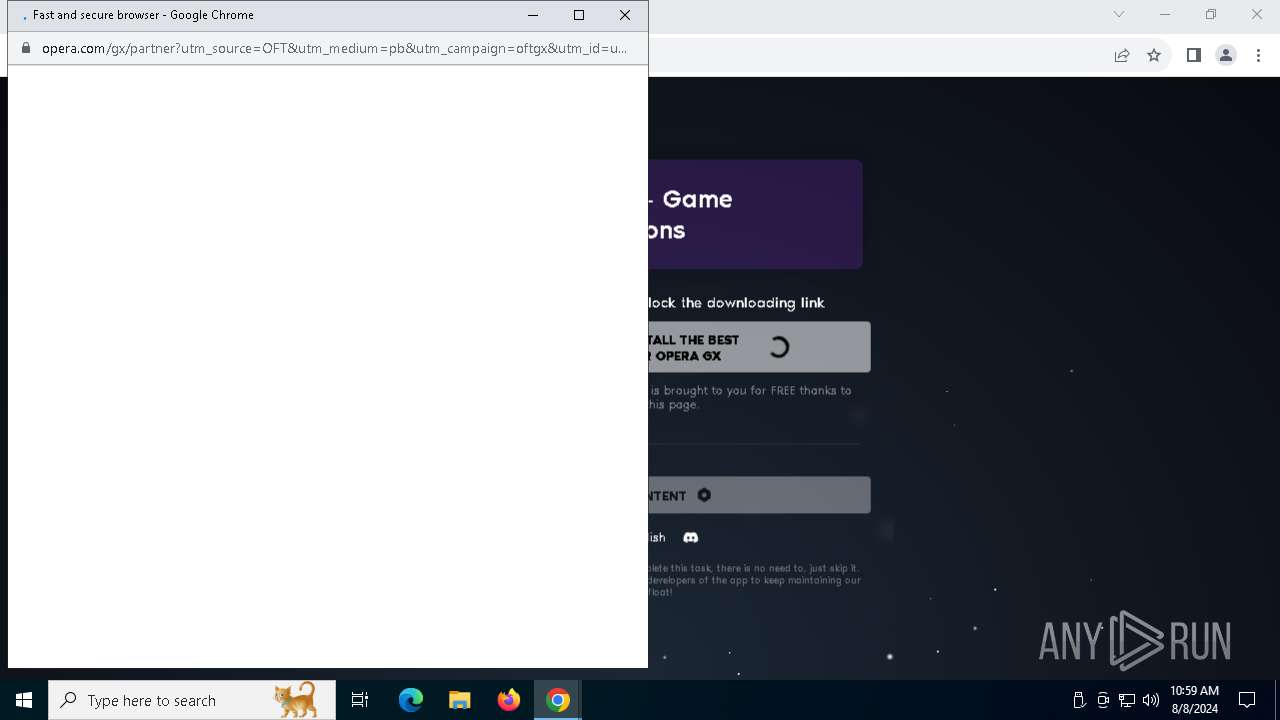Restore down the background Chrome window

(x=1211, y=14)
